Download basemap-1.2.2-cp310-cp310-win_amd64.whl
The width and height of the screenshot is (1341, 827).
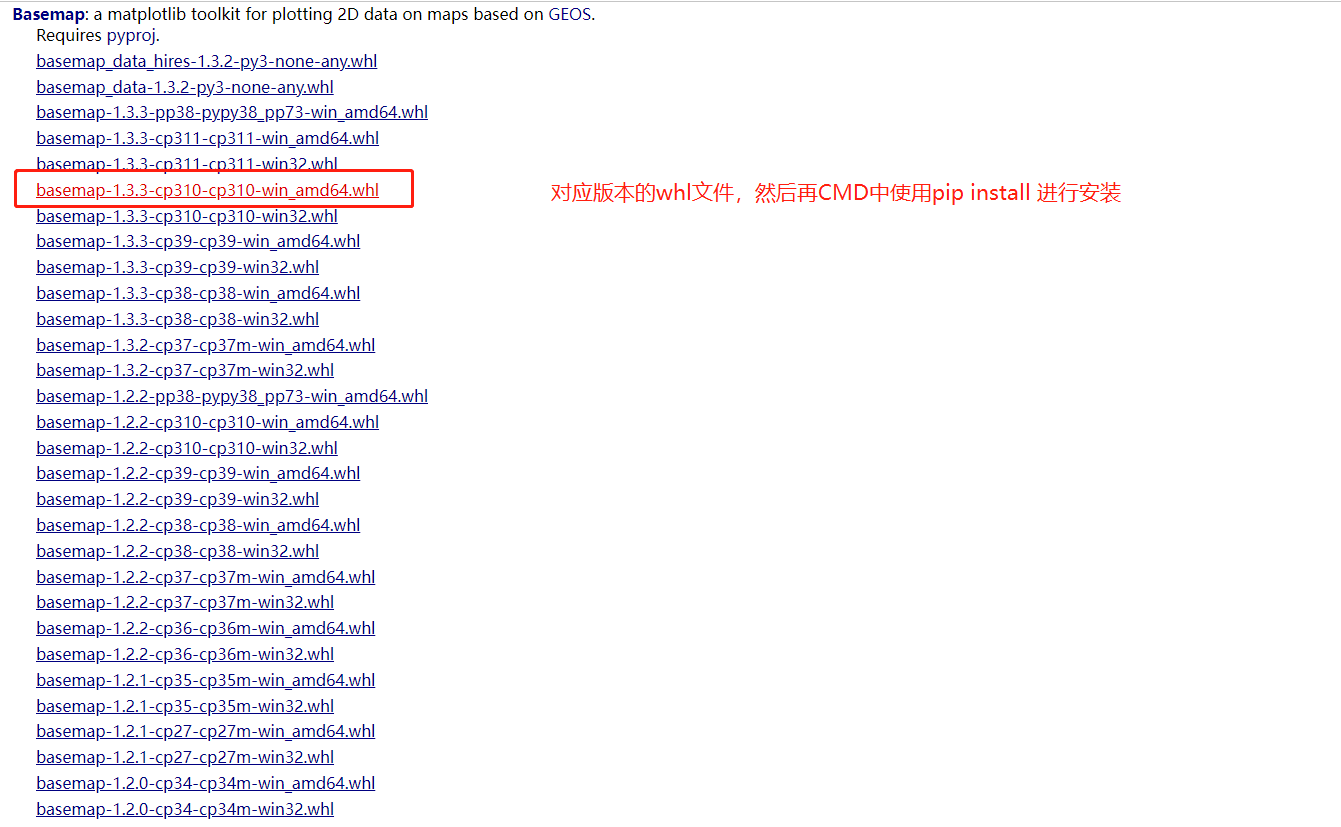tap(208, 422)
